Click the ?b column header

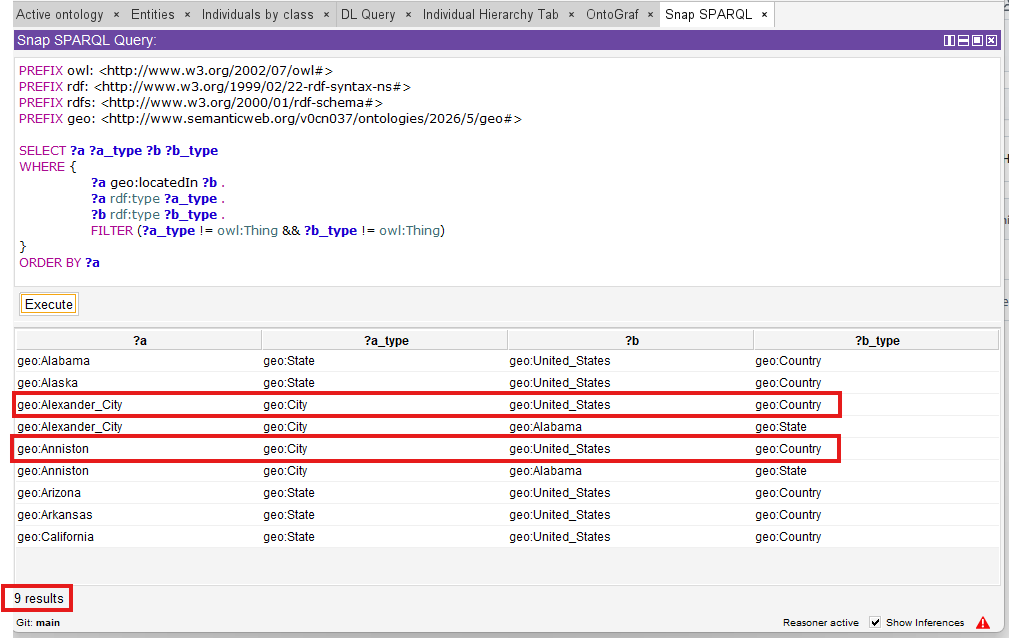pos(631,341)
